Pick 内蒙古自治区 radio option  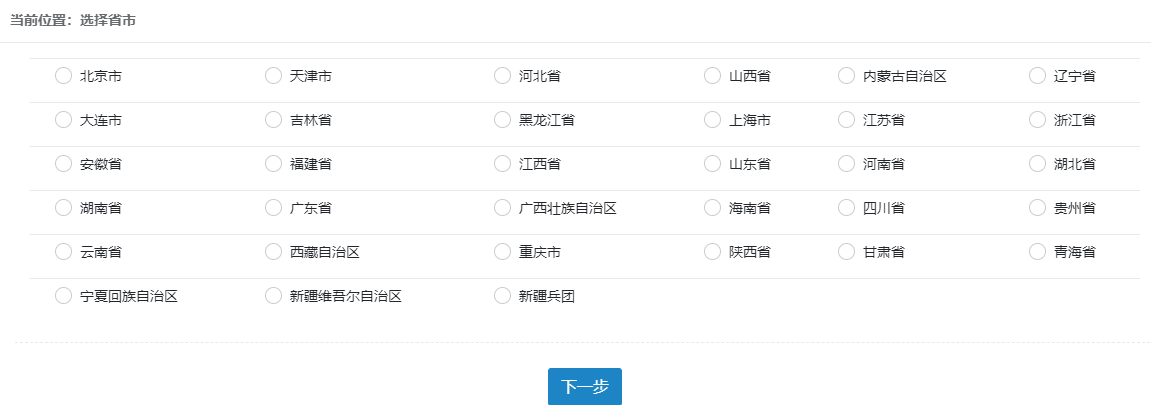click(x=846, y=76)
